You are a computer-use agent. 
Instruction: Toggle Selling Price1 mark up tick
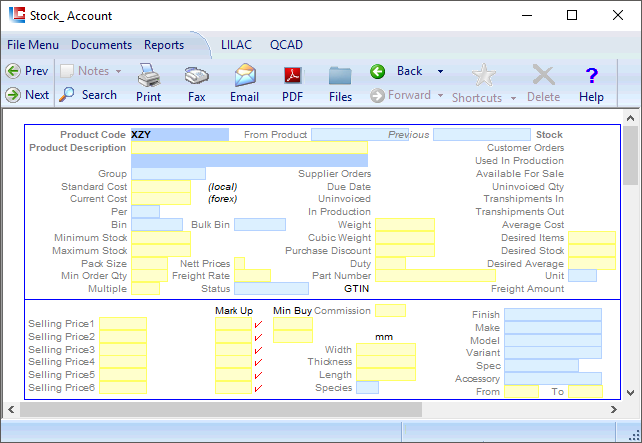coord(258,324)
